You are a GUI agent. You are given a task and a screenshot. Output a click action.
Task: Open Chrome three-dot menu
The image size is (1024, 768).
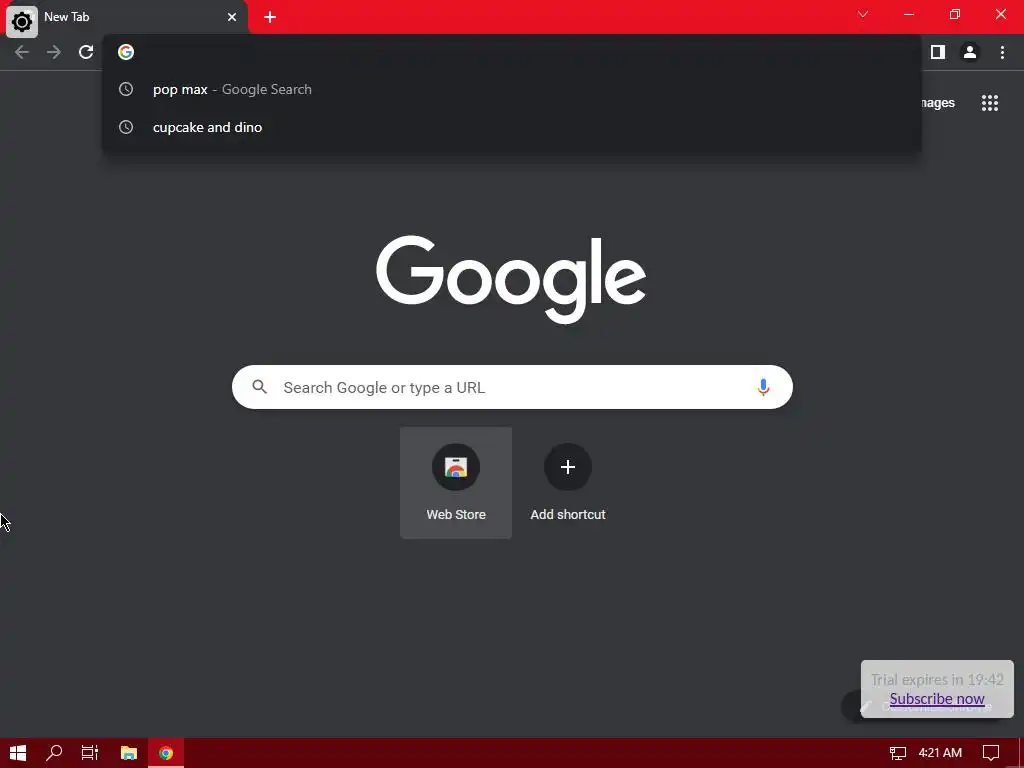coord(1002,52)
